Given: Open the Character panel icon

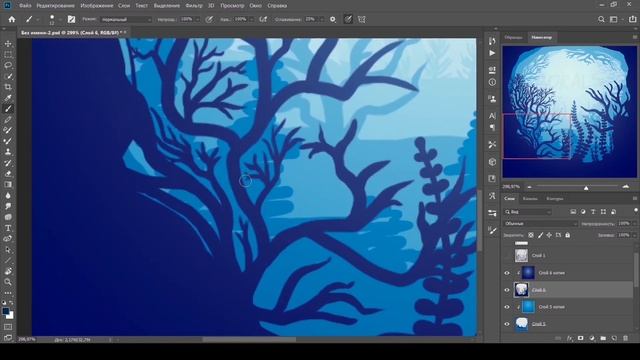Looking at the screenshot, I should tap(492, 116).
